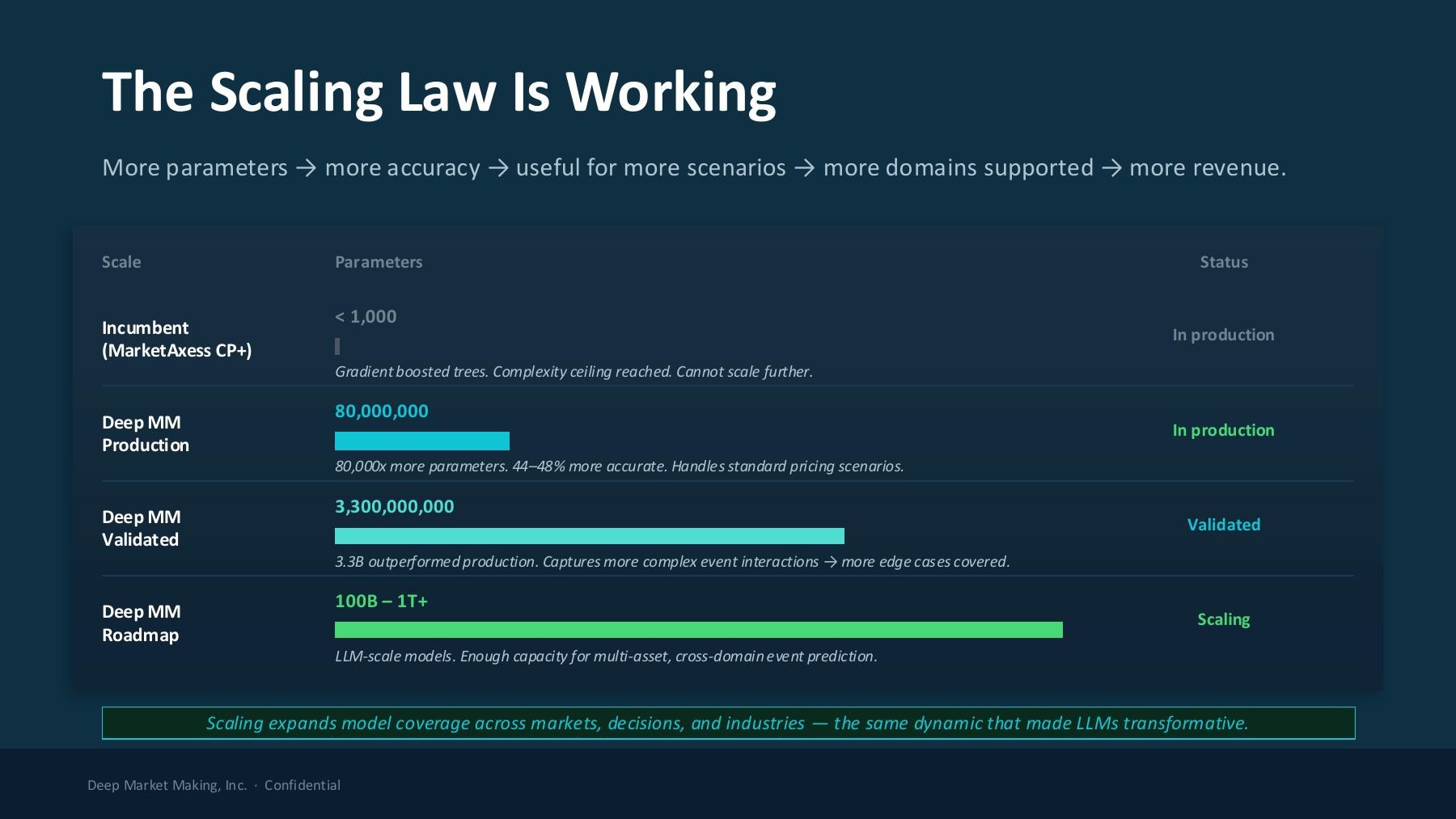Select the 'Scale' column header
Image resolution: width=1456 pixels, height=819 pixels.
click(121, 262)
